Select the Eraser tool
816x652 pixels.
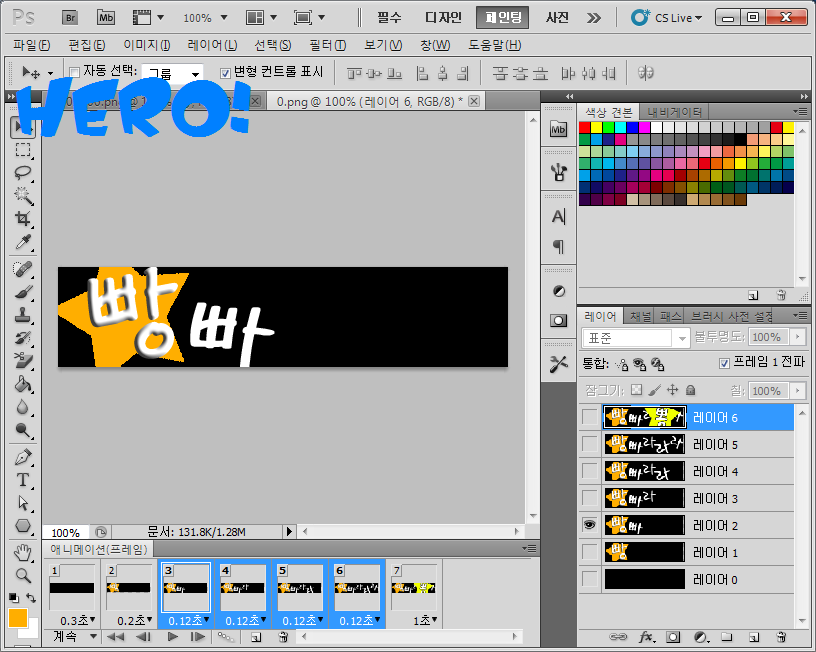click(22, 361)
